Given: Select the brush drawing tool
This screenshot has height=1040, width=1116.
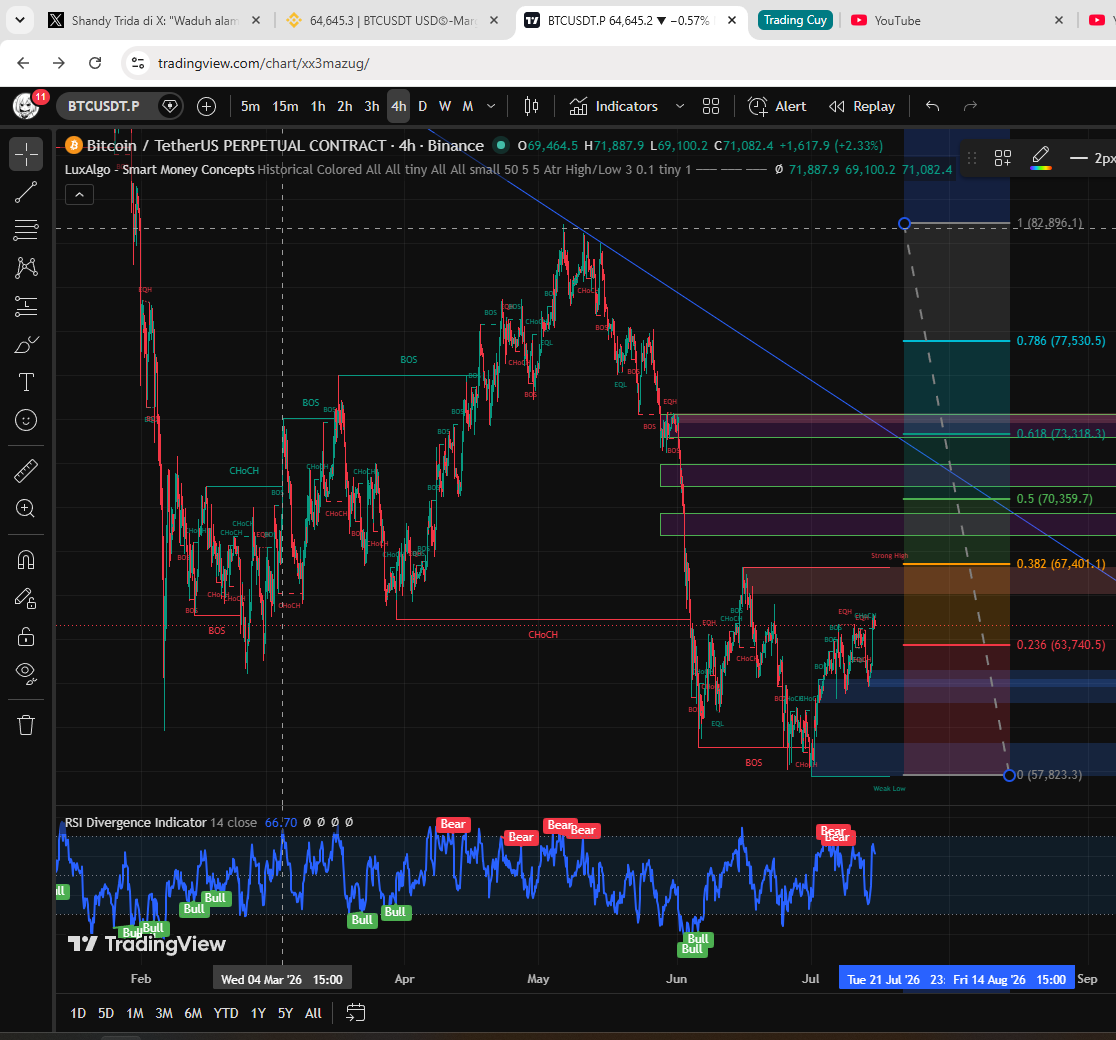Looking at the screenshot, I should click(x=26, y=345).
